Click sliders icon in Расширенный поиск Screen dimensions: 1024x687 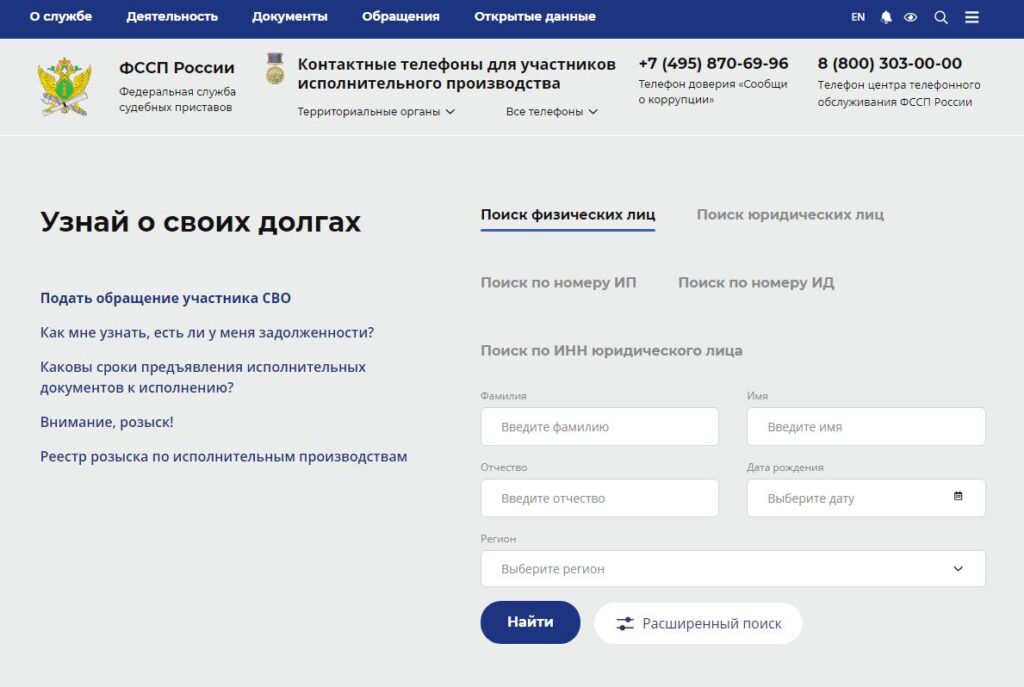[x=625, y=623]
